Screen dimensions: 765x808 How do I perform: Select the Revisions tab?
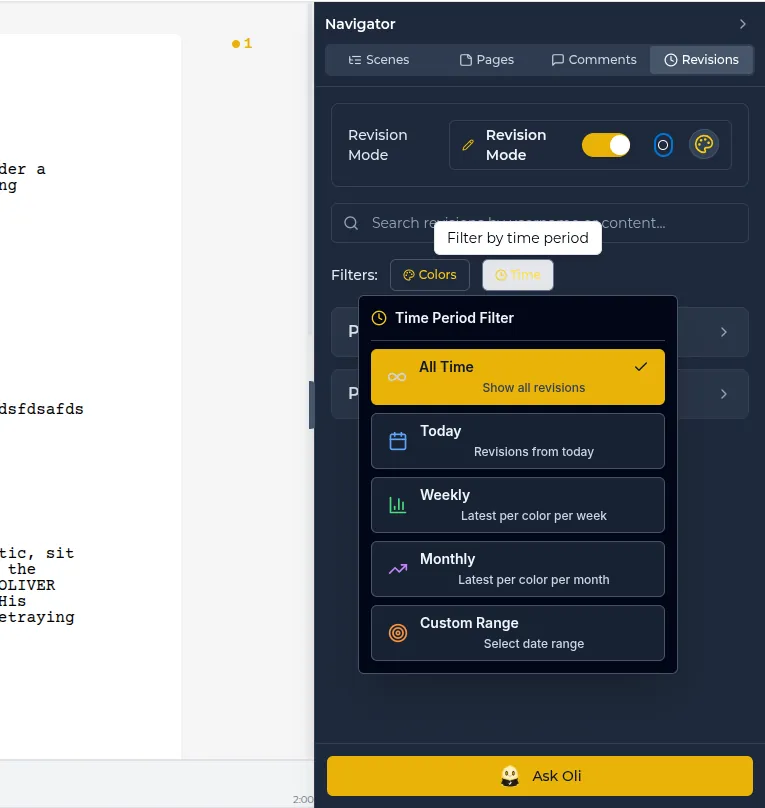[x=701, y=60]
